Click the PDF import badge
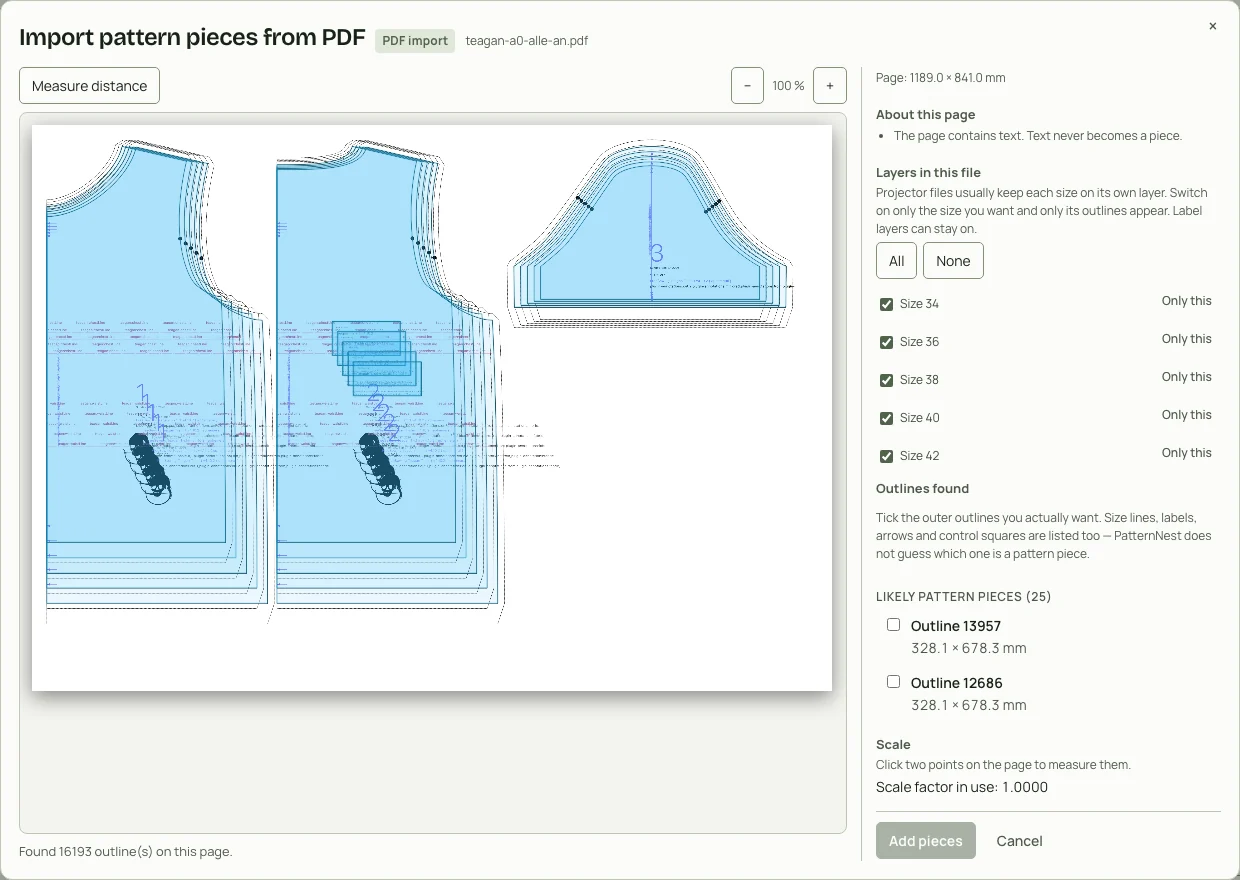Image resolution: width=1240 pixels, height=880 pixels. point(415,41)
